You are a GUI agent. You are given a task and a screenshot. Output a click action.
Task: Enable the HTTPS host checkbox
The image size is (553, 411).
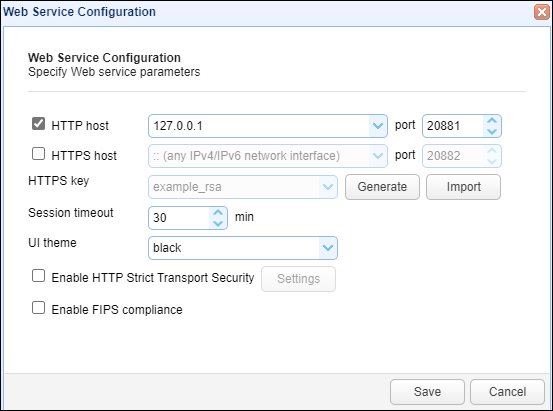coord(38,153)
